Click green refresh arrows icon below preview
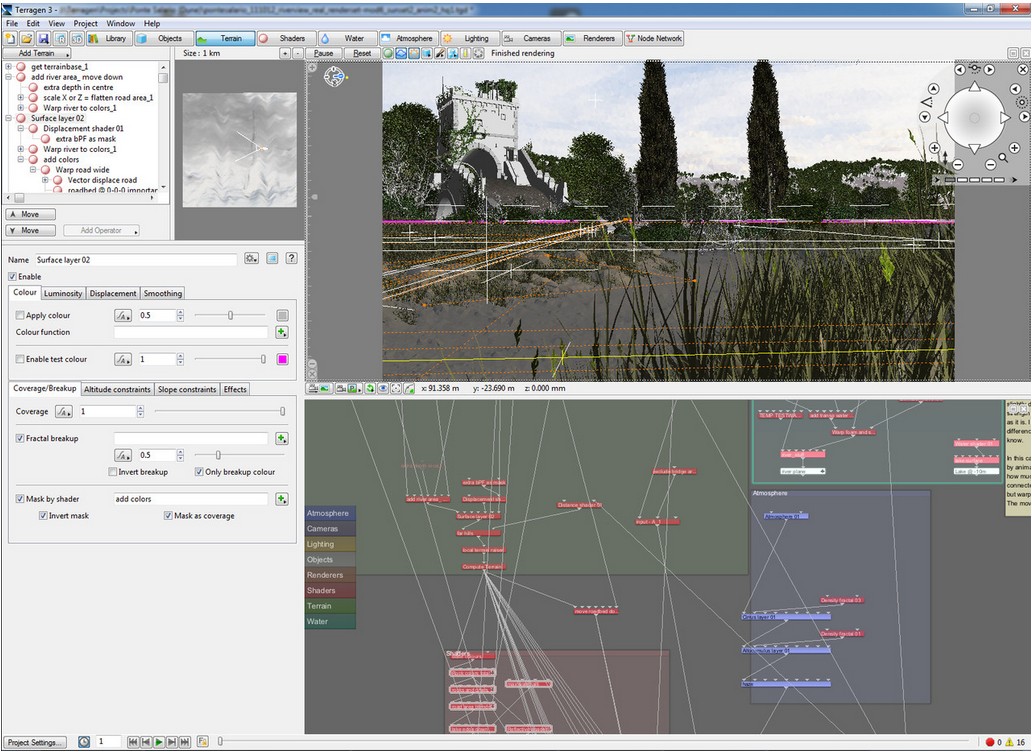 coord(370,389)
